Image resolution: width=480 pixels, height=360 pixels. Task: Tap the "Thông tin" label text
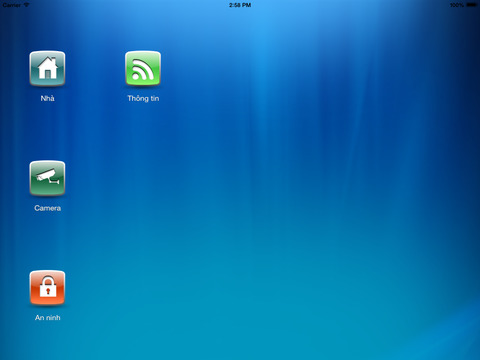[143, 98]
